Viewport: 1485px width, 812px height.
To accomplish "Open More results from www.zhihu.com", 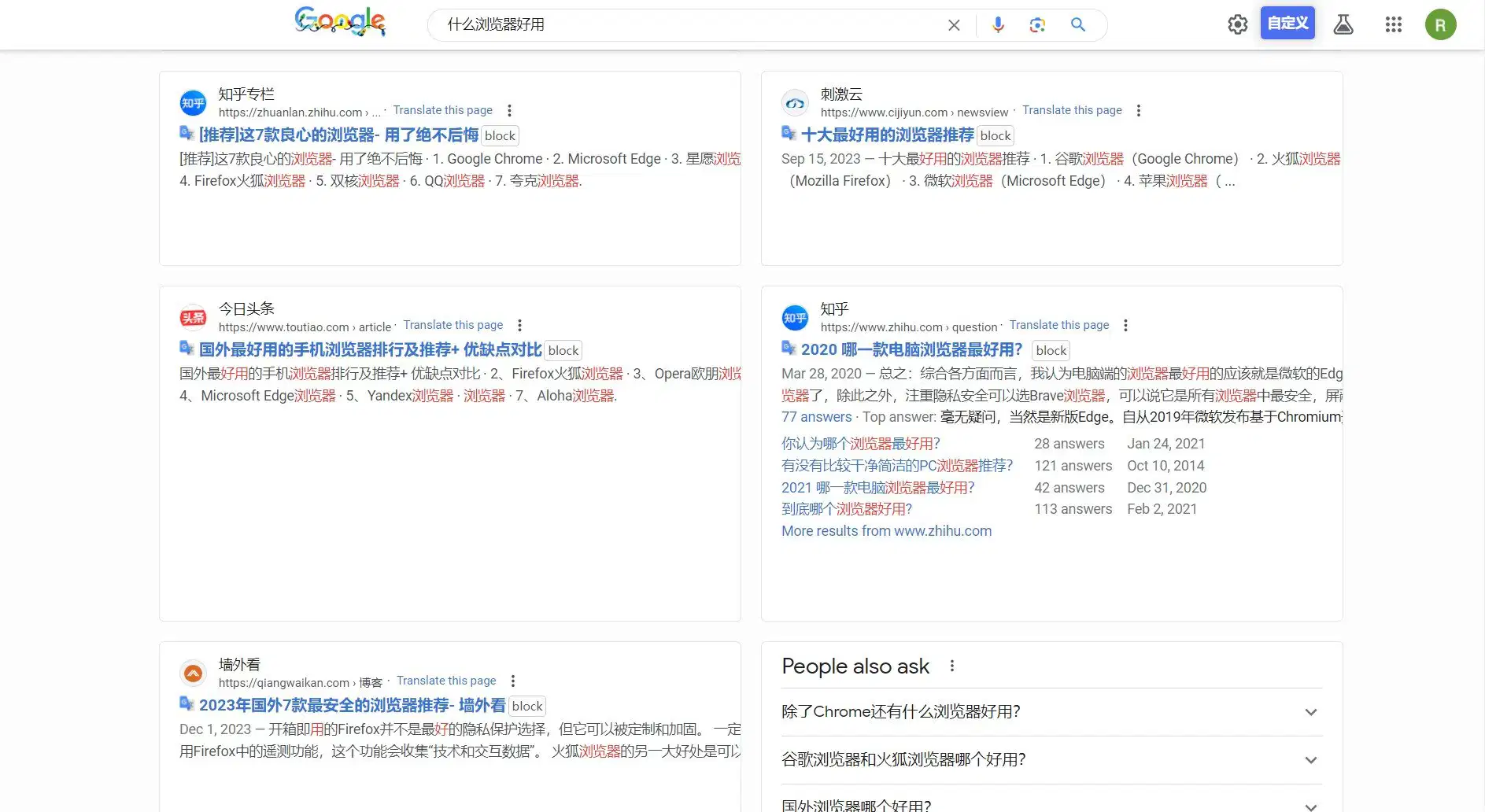I will (887, 531).
